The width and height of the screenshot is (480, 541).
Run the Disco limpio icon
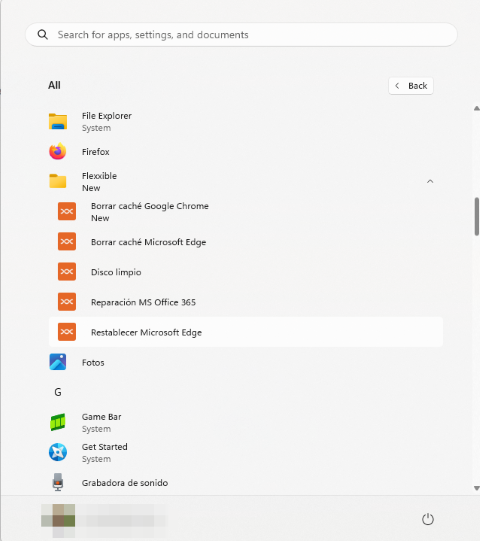pos(67,272)
